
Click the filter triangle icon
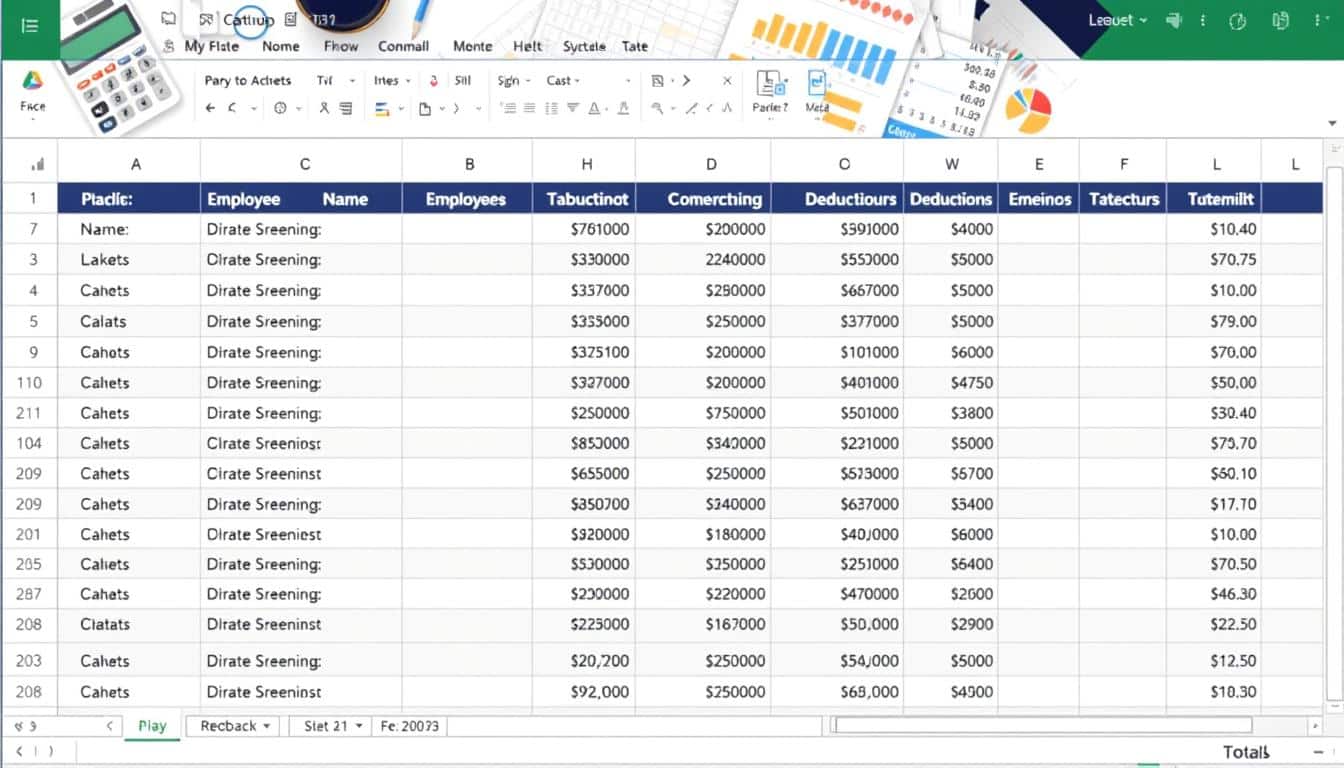point(574,109)
